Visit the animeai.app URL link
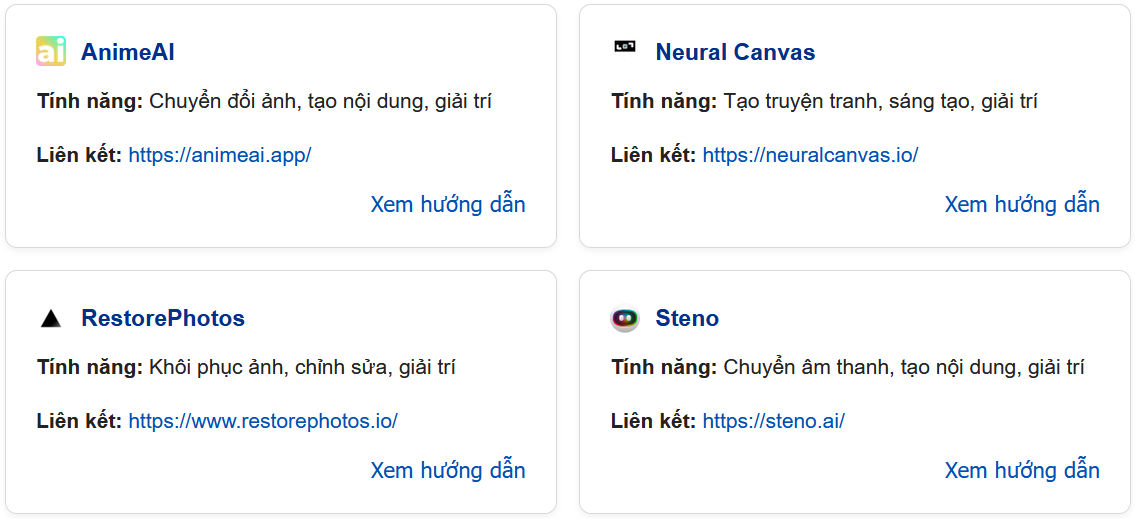The height and width of the screenshot is (519, 1135). (x=220, y=155)
